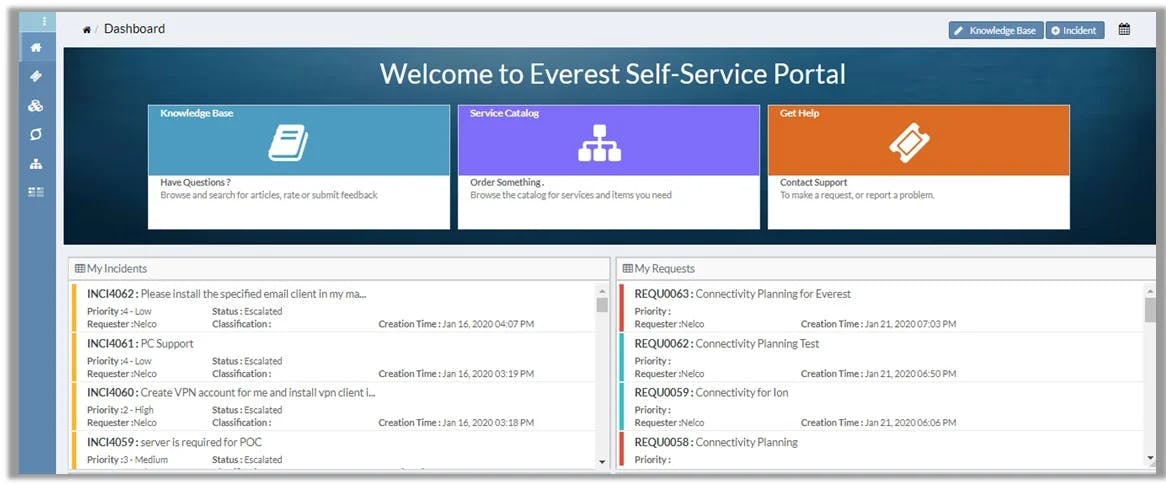Select the circular refresh-style sidebar icon
The width and height of the screenshot is (1166, 484).
36,134
